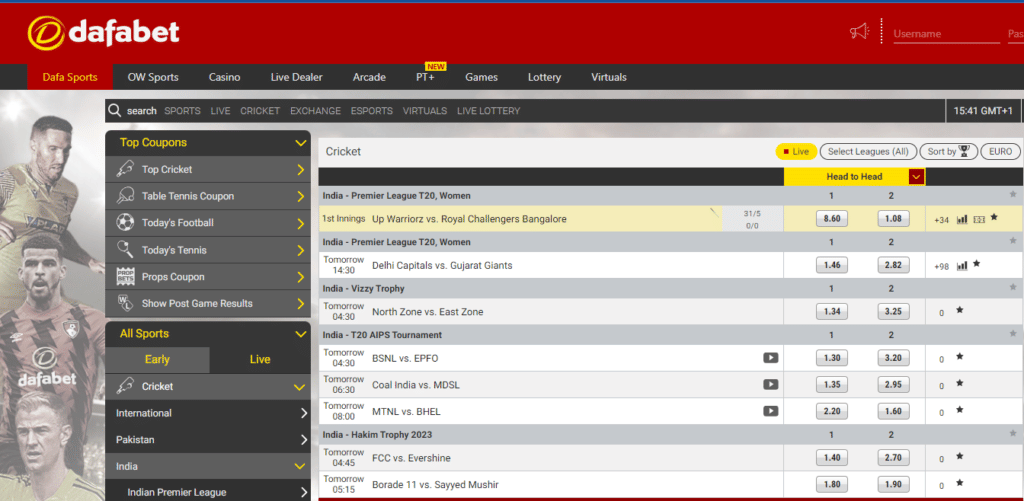The width and height of the screenshot is (1024, 501).
Task: Collapse the All Sports panel
Action: (300, 334)
